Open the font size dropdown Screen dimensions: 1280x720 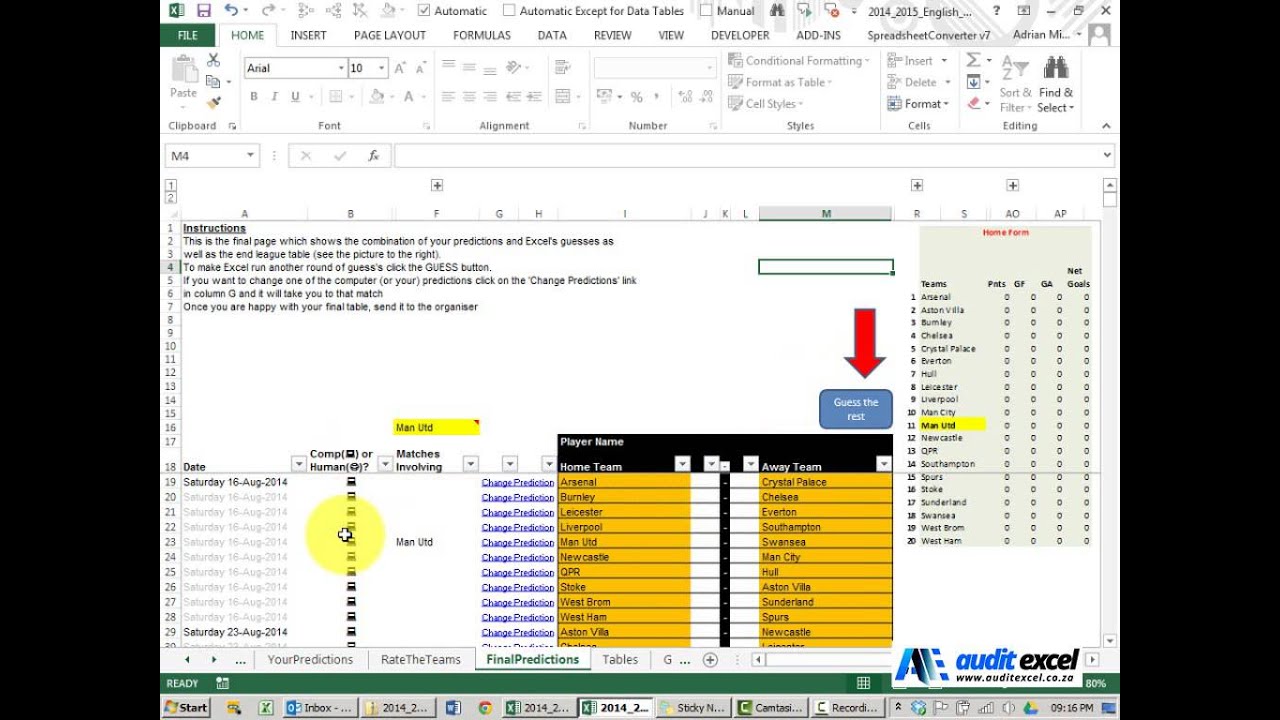pyautogui.click(x=382, y=68)
